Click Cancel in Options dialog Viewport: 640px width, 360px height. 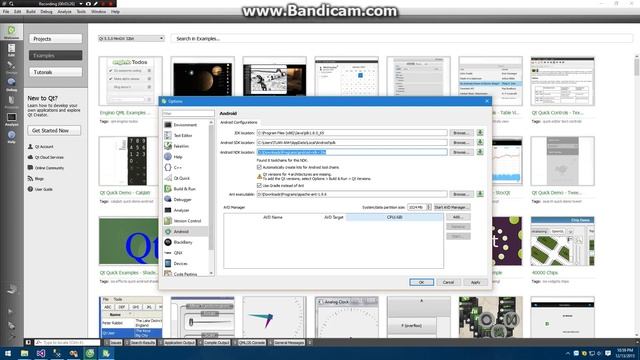[448, 282]
